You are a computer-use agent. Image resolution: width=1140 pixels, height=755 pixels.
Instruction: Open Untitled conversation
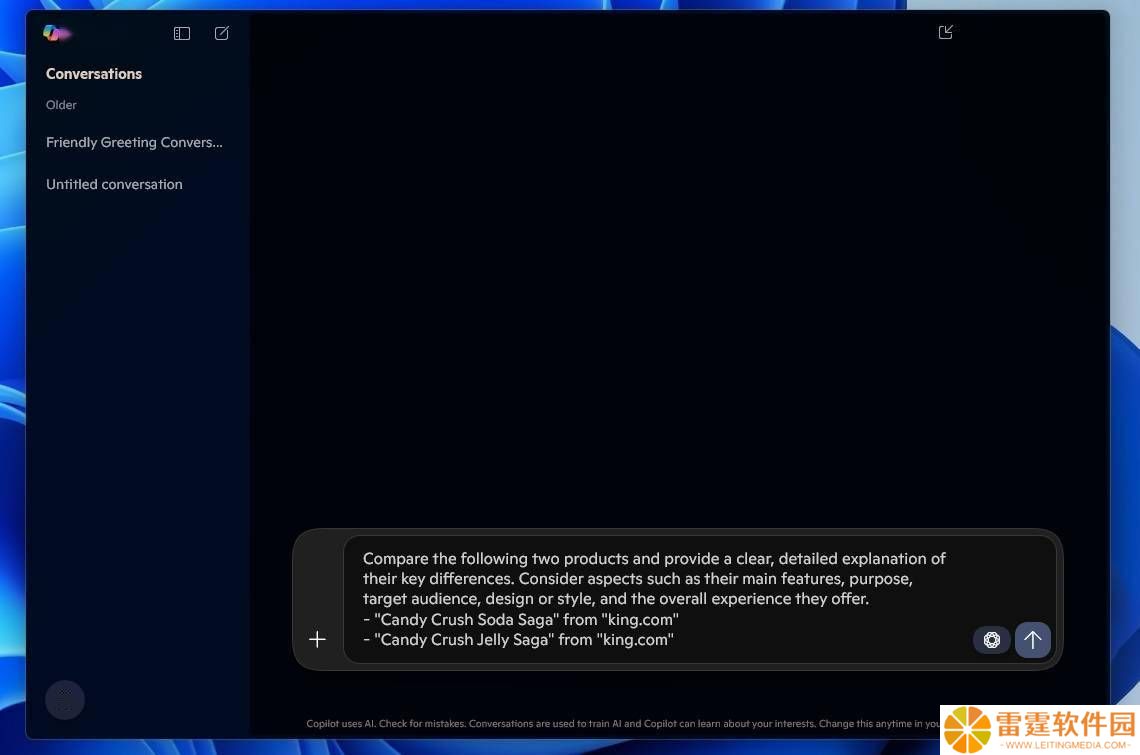click(114, 185)
